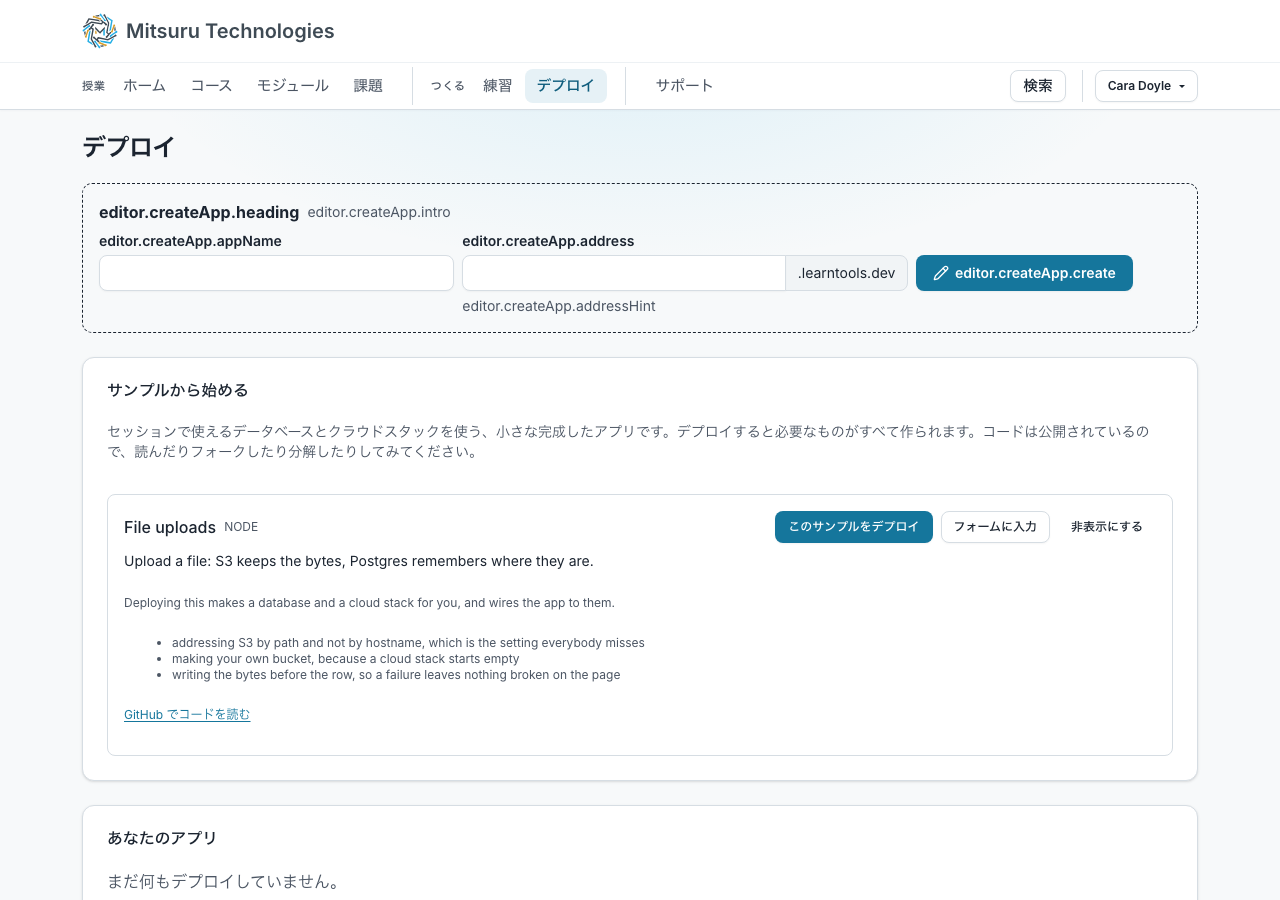Screen dimensions: 1280x900
Task: Click the 'Upload a file: S3 keeps' description
Action: [x=359, y=561]
